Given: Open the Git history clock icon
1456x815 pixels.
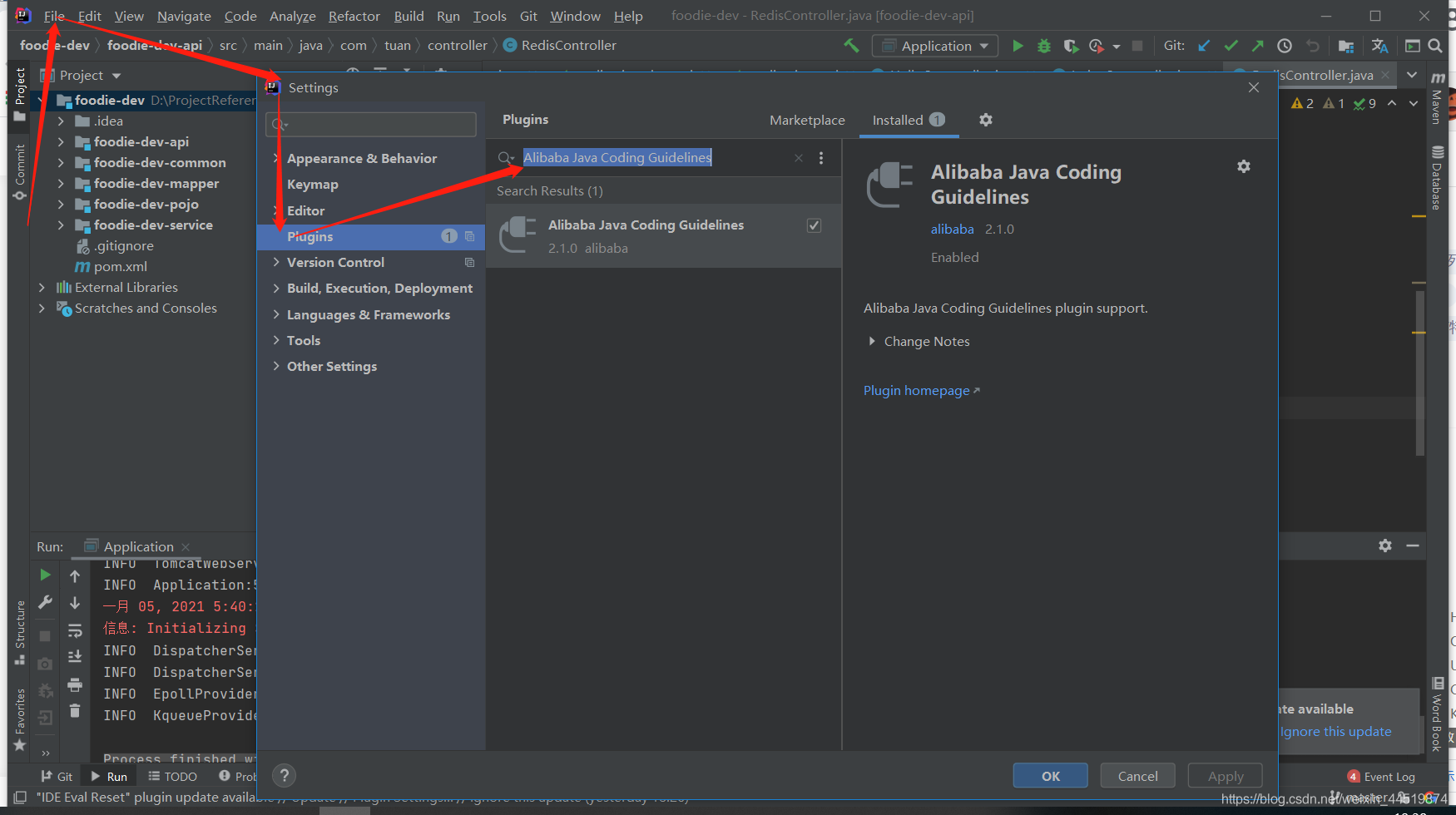Looking at the screenshot, I should (1285, 46).
